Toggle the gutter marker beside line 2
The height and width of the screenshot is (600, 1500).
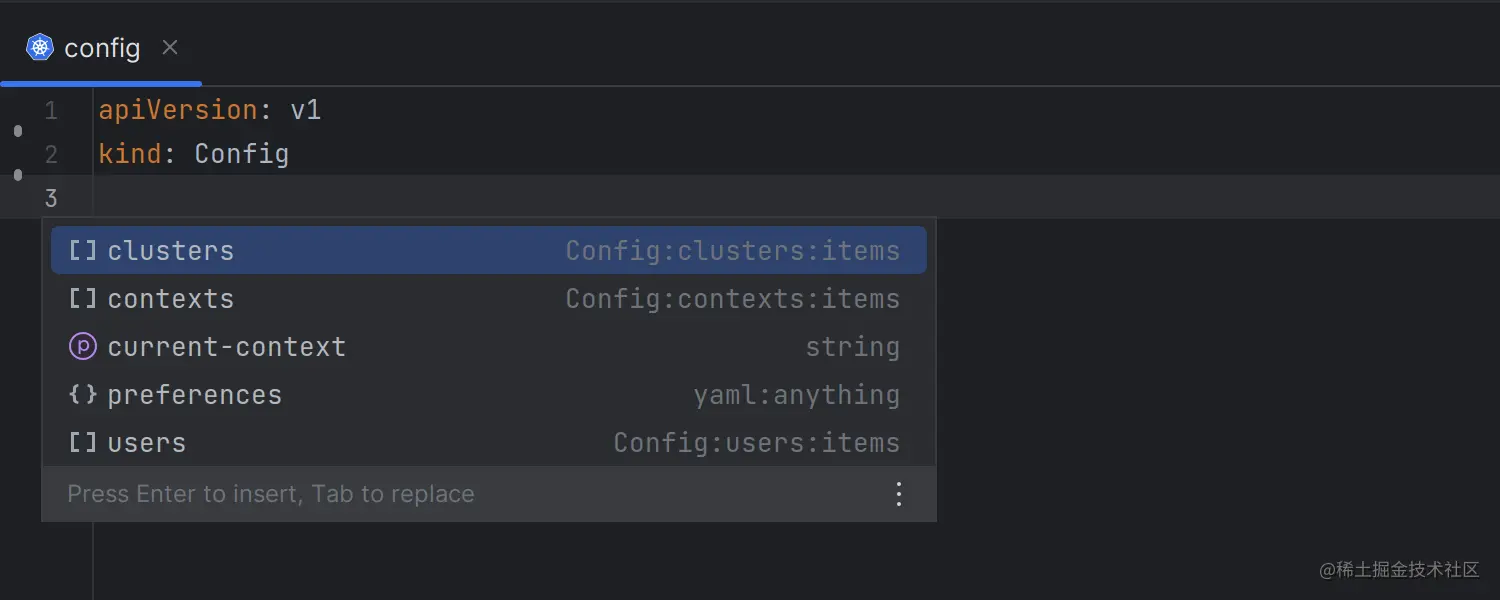[x=17, y=174]
